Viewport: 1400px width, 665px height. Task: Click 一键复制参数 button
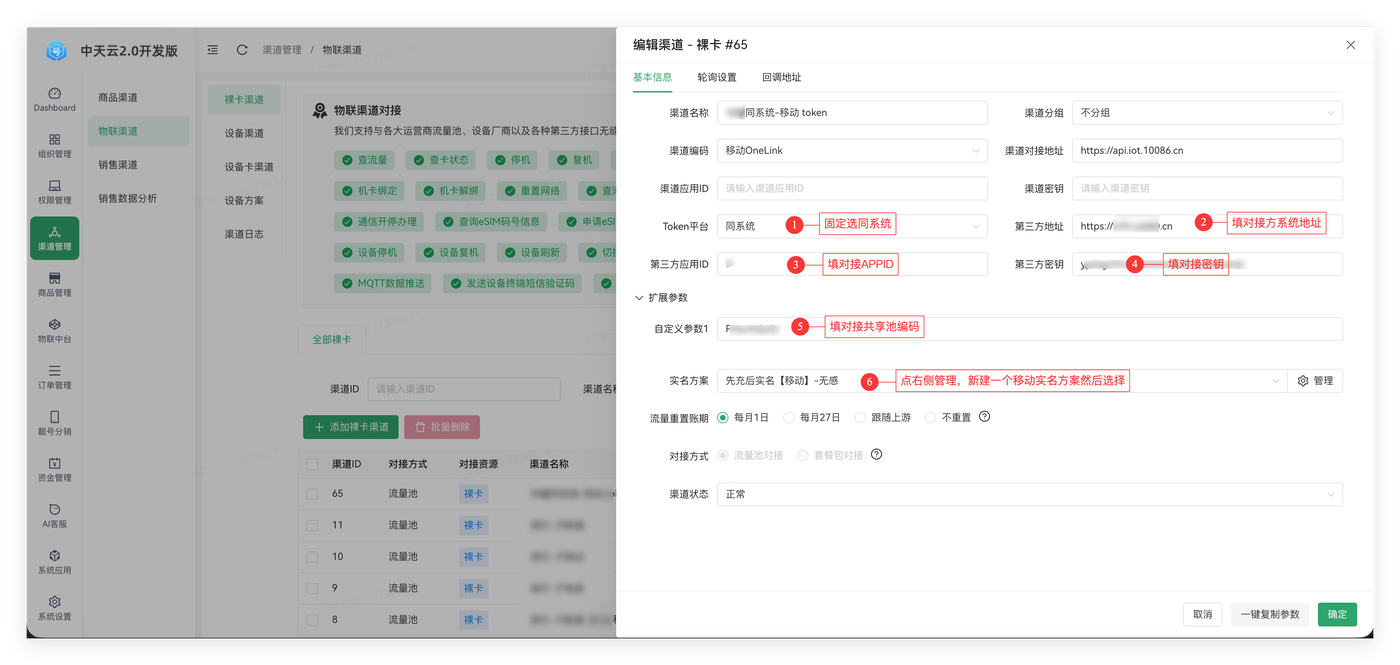[1270, 614]
